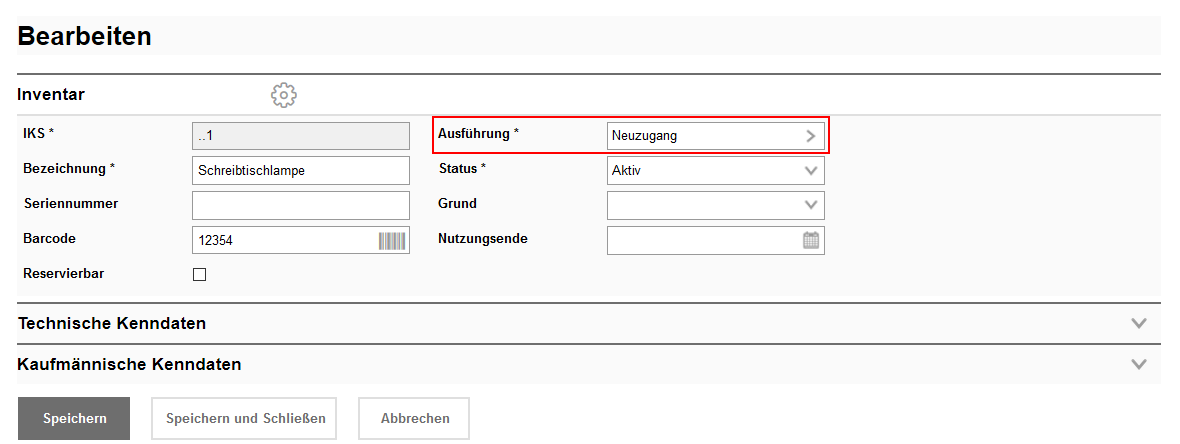Click the Nutzungsende label
The image size is (1180, 444).
tap(483, 239)
